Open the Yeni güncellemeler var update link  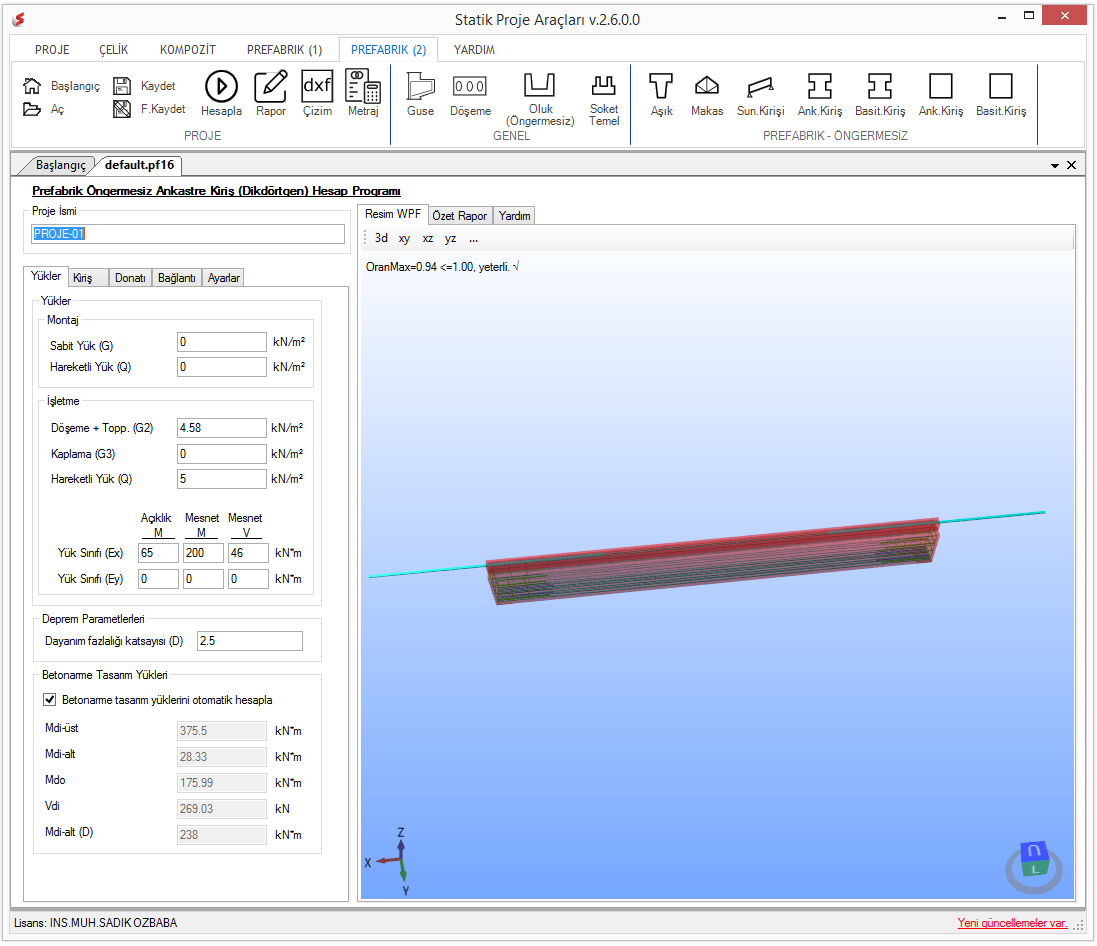click(x=1012, y=923)
